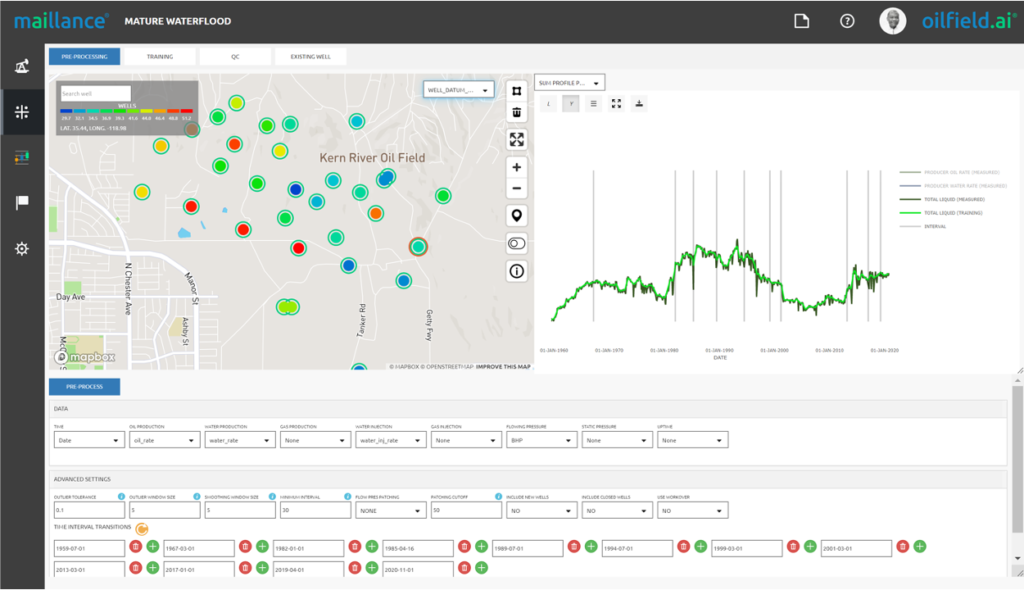The height and width of the screenshot is (590, 1024).
Task: Show info for Smoothing Window Size
Action: (x=272, y=497)
